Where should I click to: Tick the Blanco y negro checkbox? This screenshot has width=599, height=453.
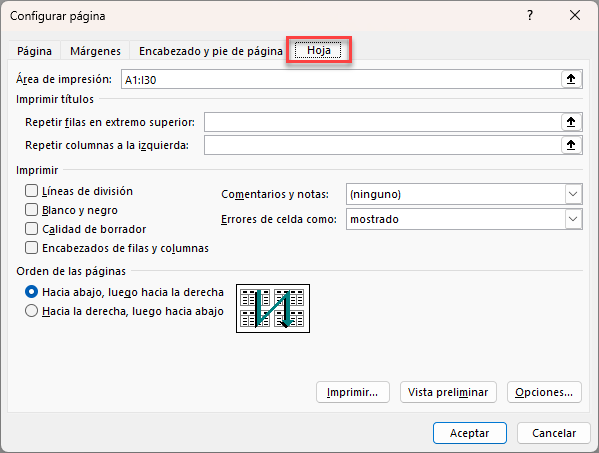tap(31, 210)
